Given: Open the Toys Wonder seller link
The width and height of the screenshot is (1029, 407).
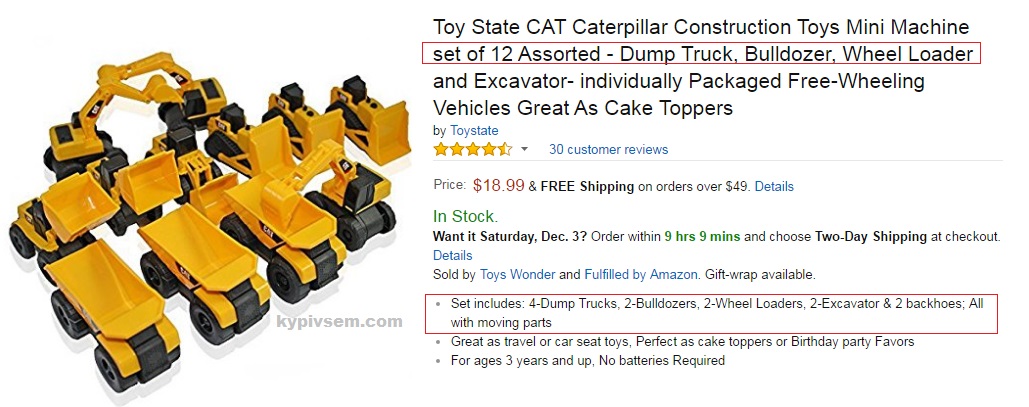Looking at the screenshot, I should 516,274.
